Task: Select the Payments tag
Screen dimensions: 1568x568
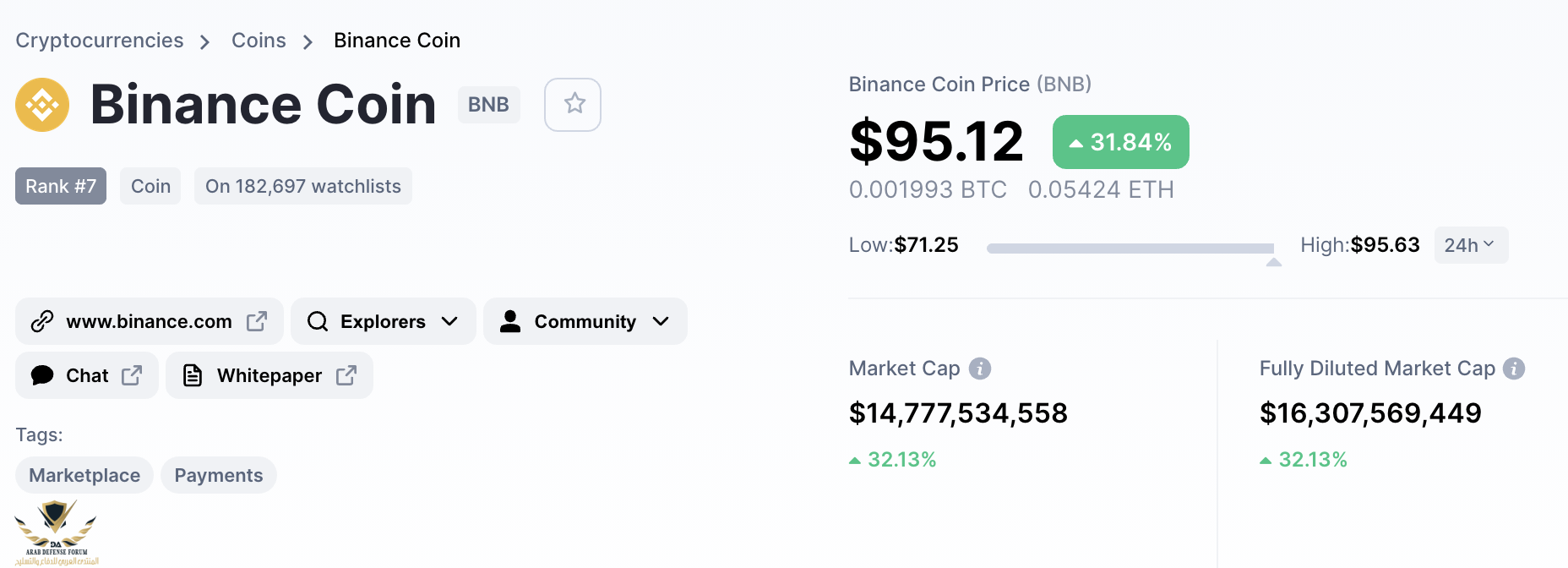Action: 219,475
